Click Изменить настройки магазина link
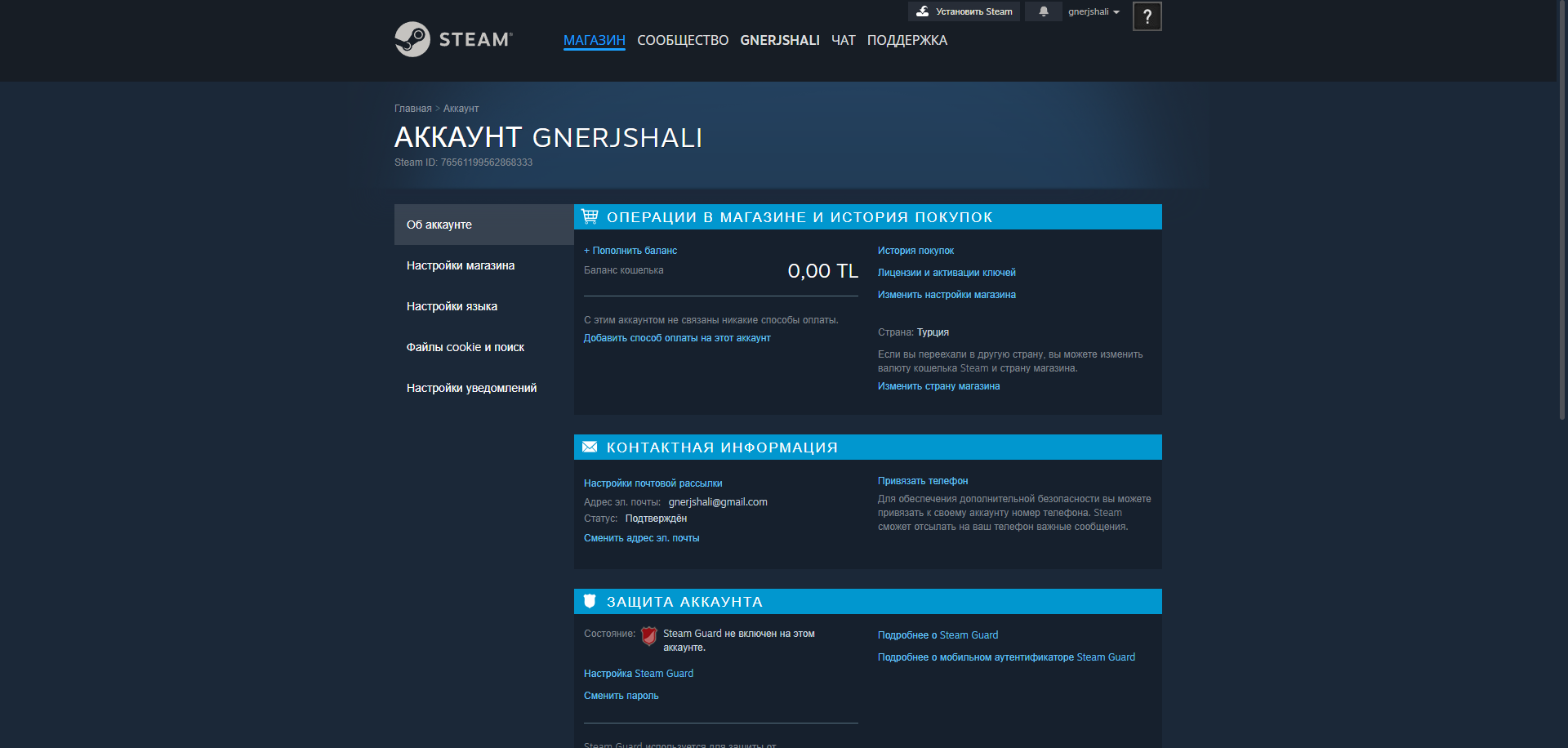1568x748 pixels. pyautogui.click(x=947, y=295)
